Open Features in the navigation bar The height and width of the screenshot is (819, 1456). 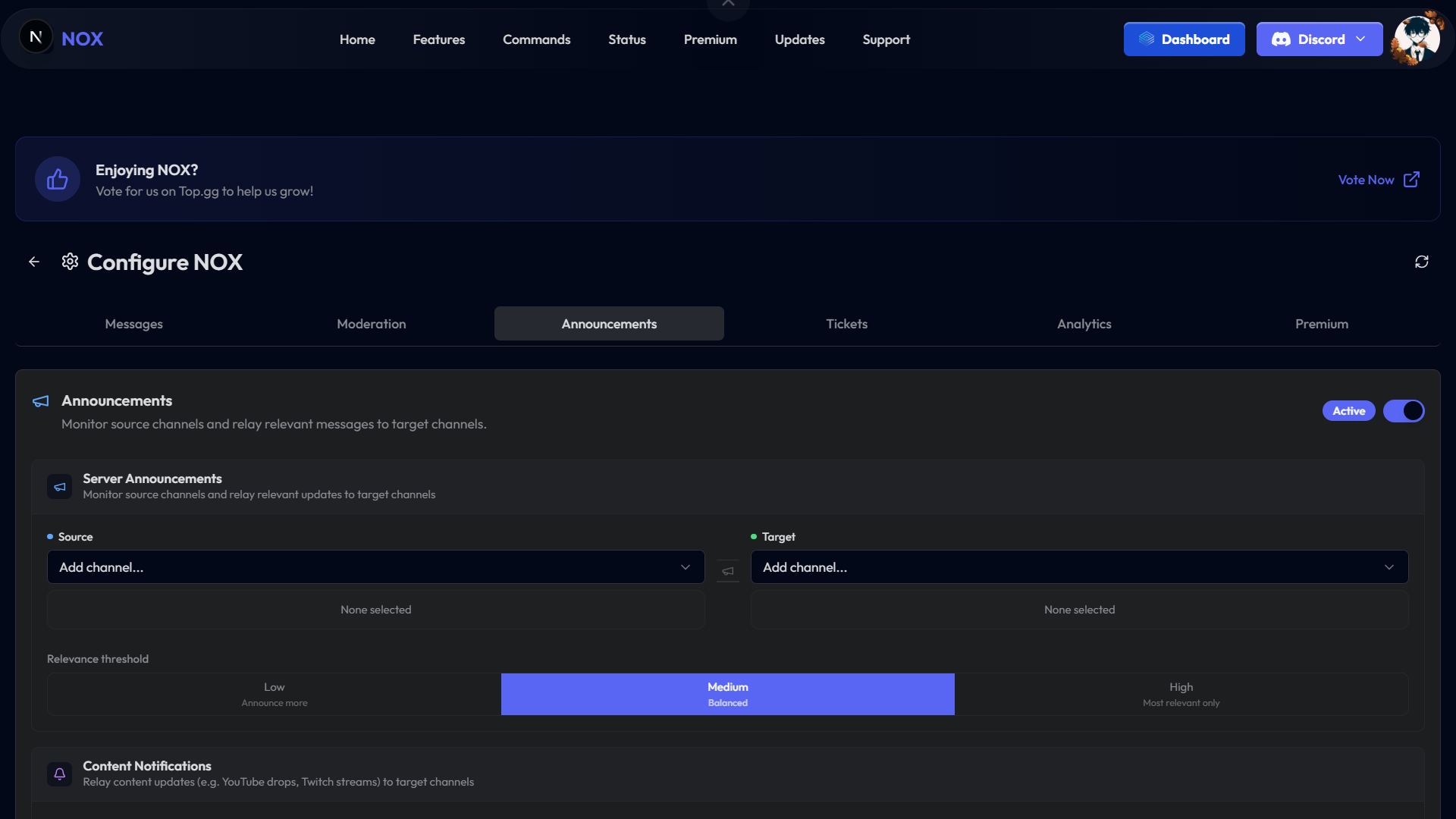439,39
